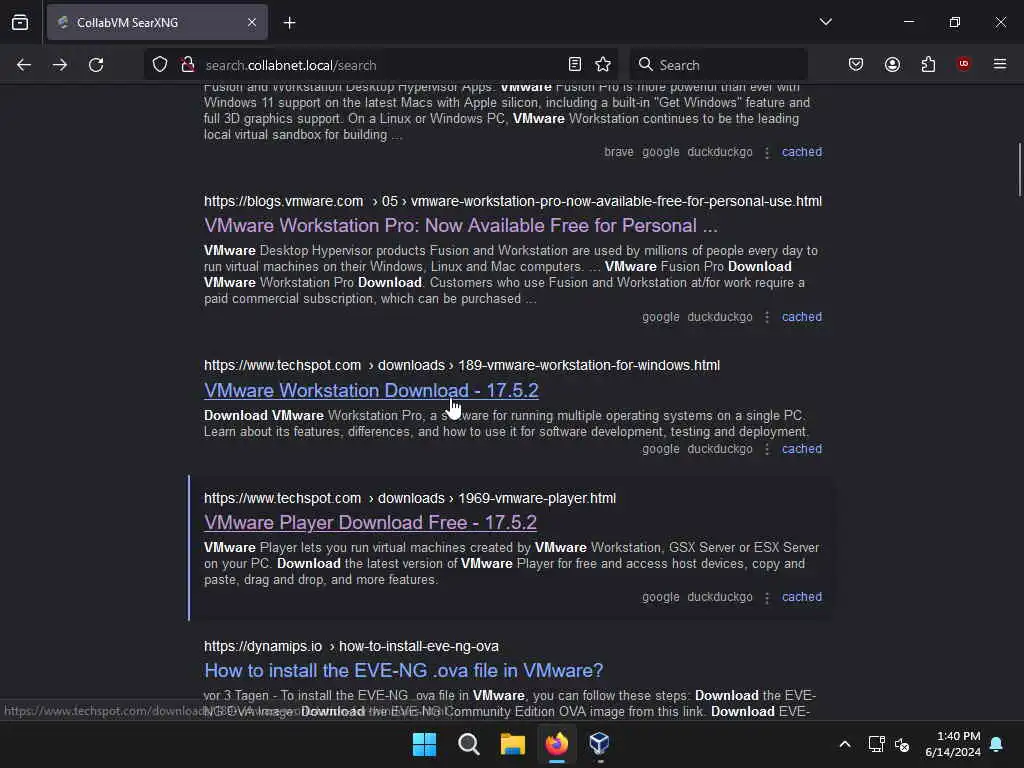Screen dimensions: 1024x768
Task: Click Firefox taskbar icon
Action: pyautogui.click(x=556, y=743)
